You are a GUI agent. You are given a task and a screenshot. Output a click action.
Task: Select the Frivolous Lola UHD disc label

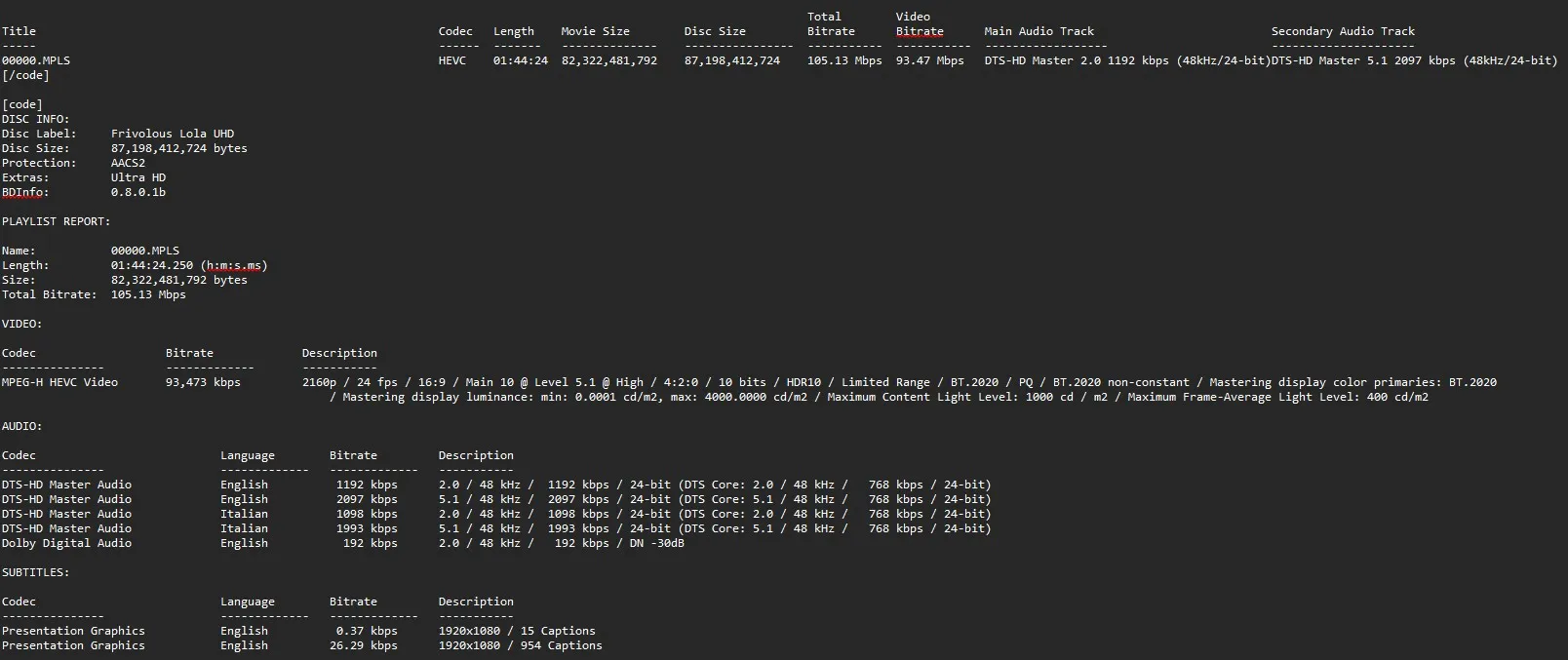(x=172, y=134)
